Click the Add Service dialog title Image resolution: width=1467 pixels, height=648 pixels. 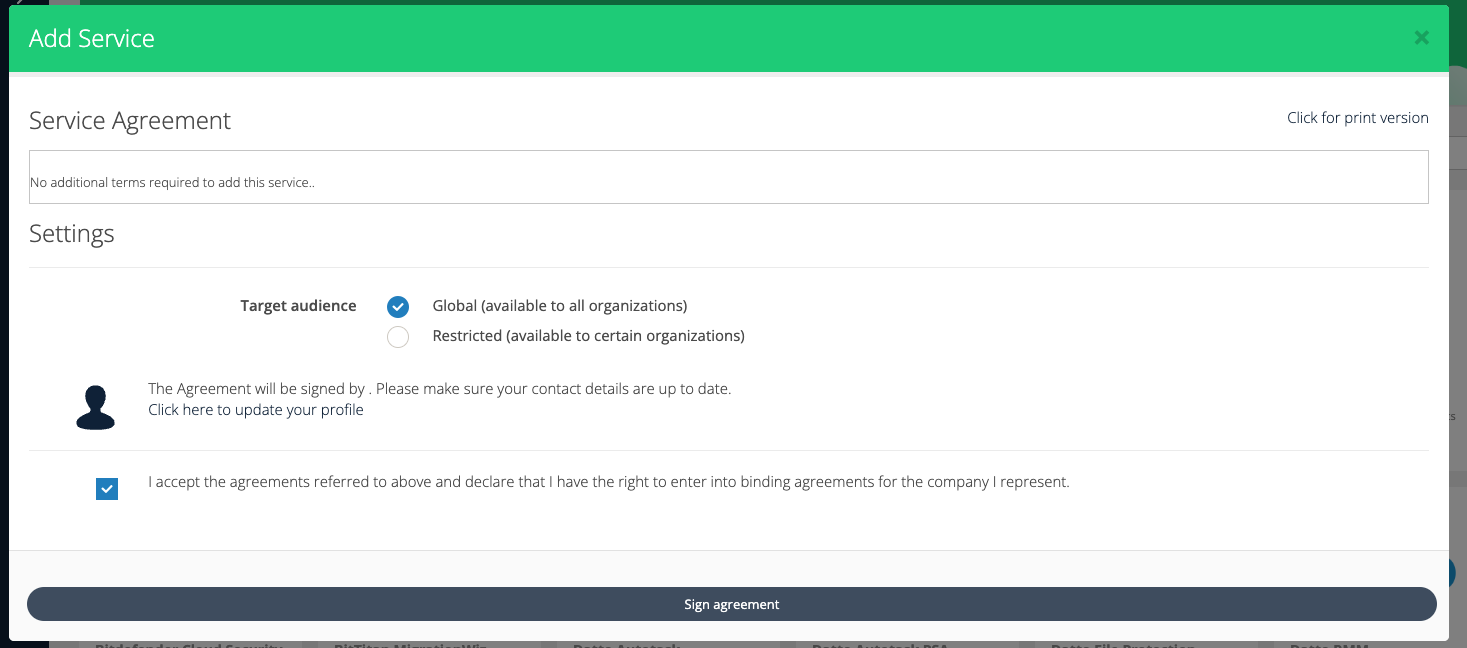92,39
